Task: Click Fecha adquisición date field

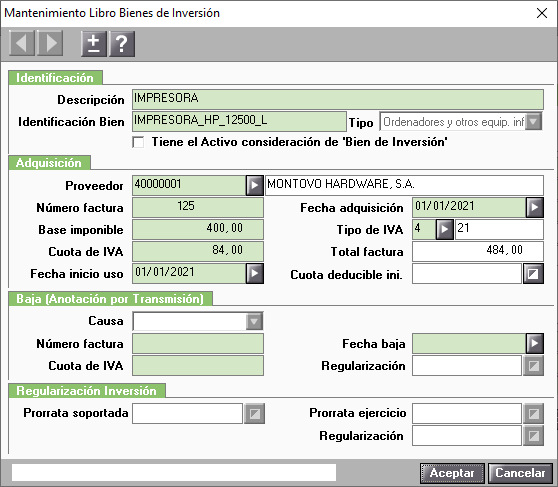Action: pos(469,207)
